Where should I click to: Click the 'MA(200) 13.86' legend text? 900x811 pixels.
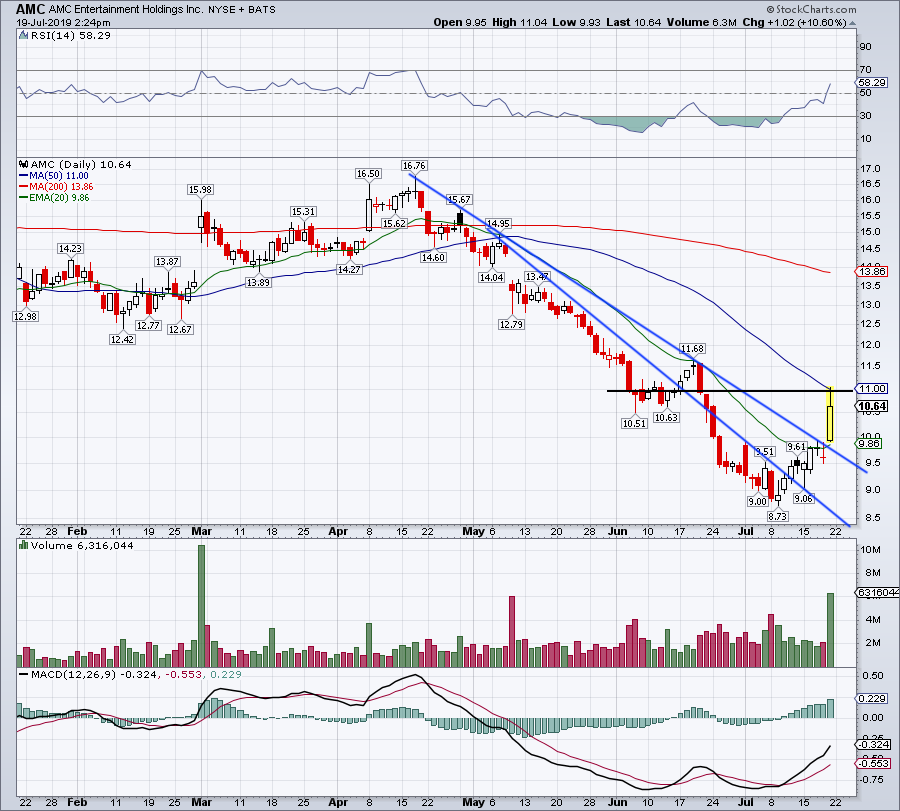click(x=61, y=187)
